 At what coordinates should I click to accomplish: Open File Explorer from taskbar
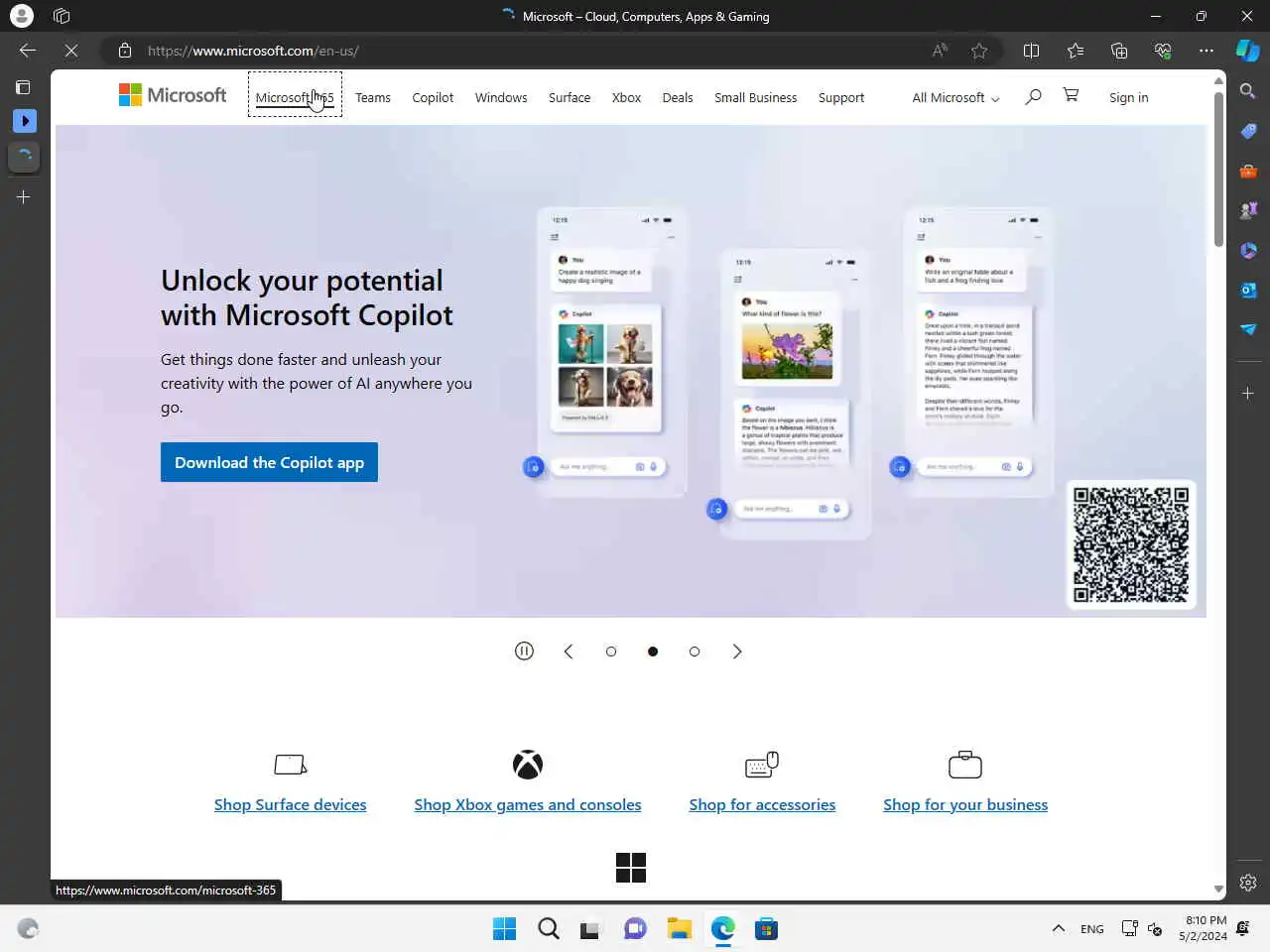679,928
